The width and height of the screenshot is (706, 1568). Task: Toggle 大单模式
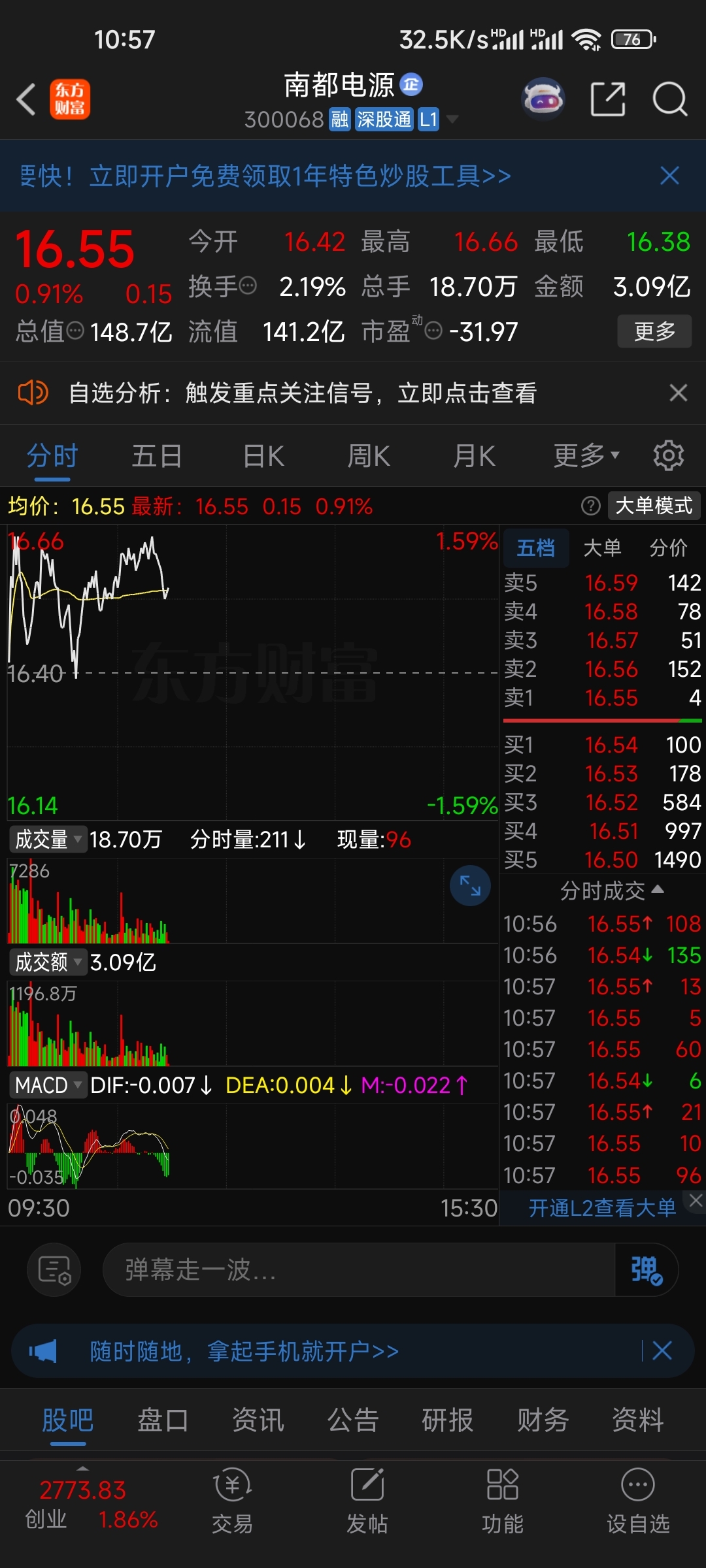pos(654,506)
